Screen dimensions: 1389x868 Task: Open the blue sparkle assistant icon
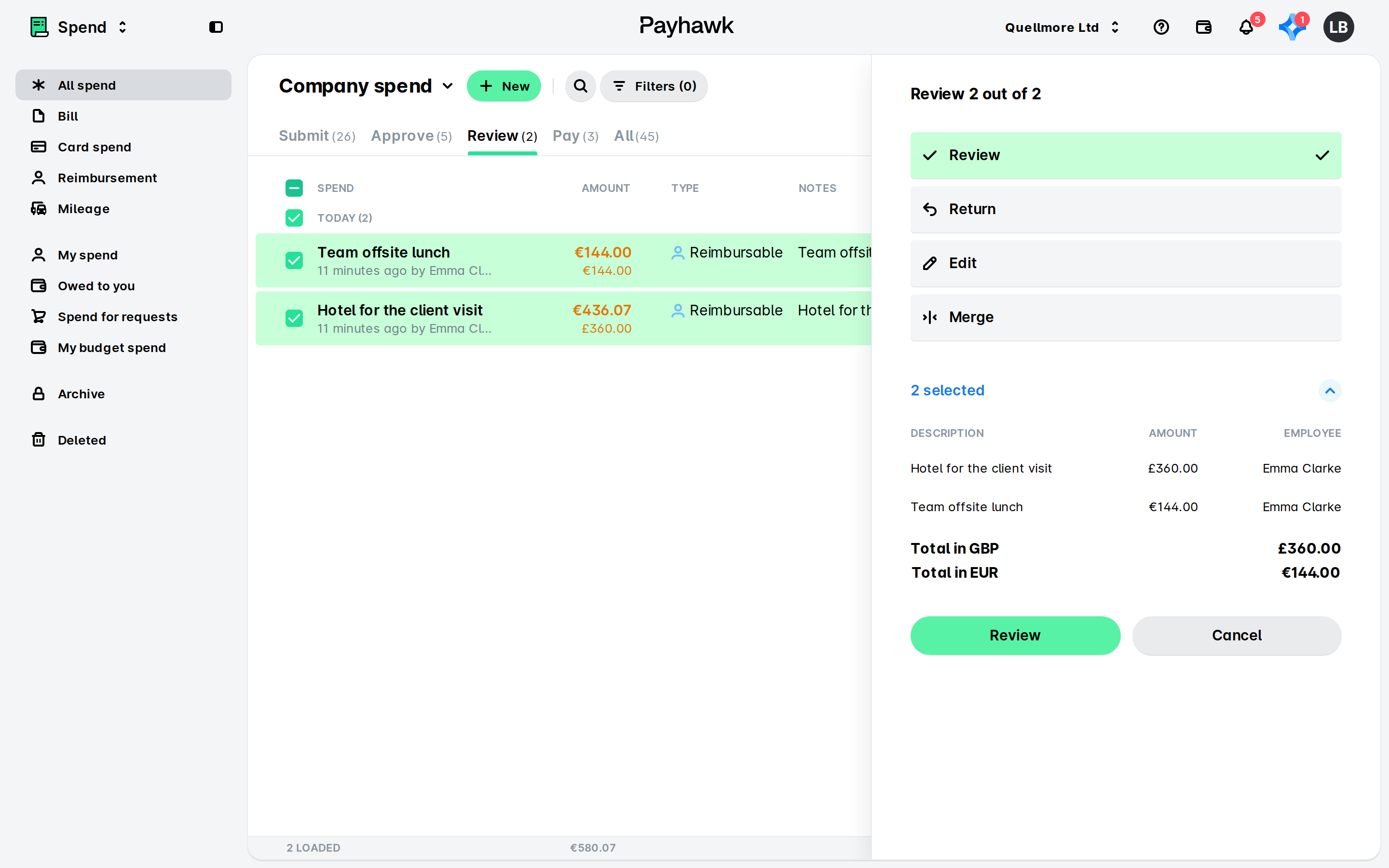tap(1292, 27)
